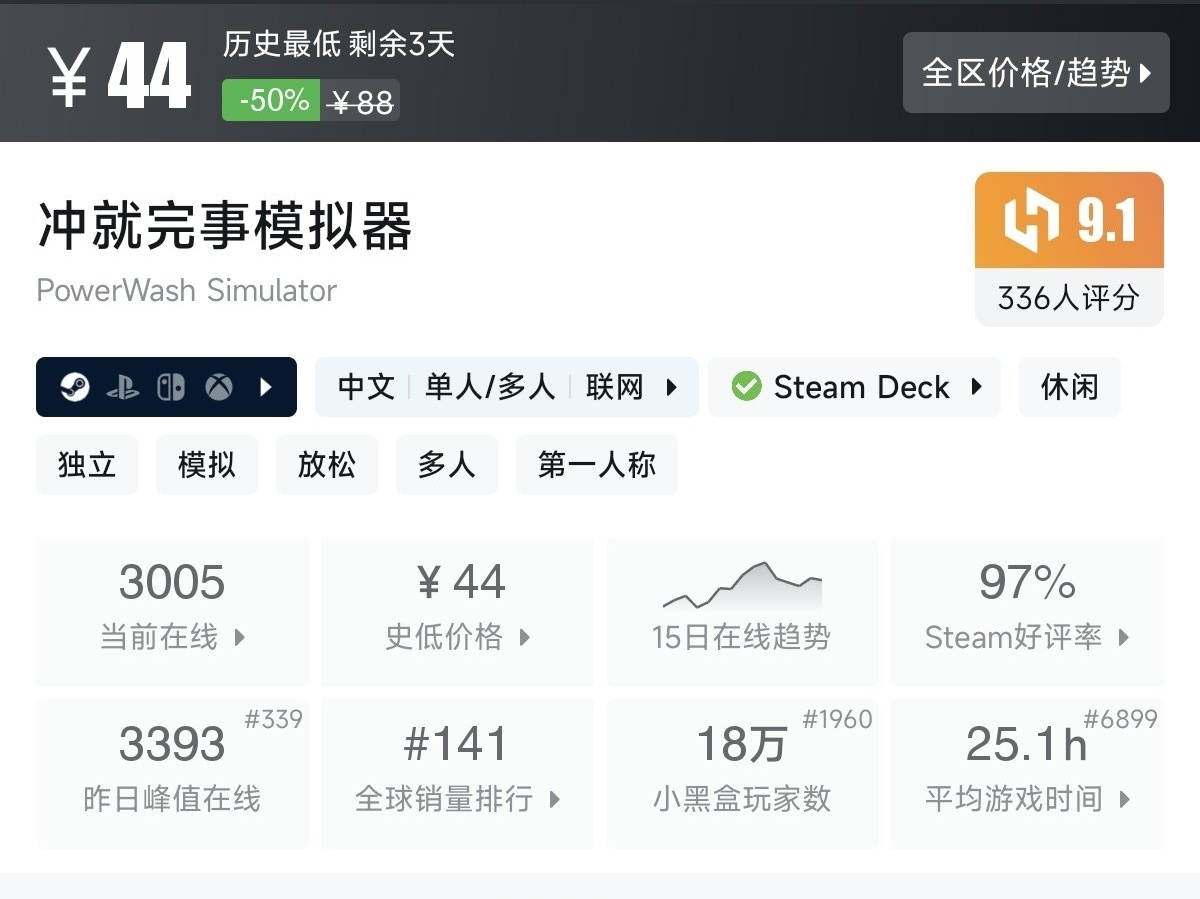Click the 联网 label

click(x=614, y=387)
